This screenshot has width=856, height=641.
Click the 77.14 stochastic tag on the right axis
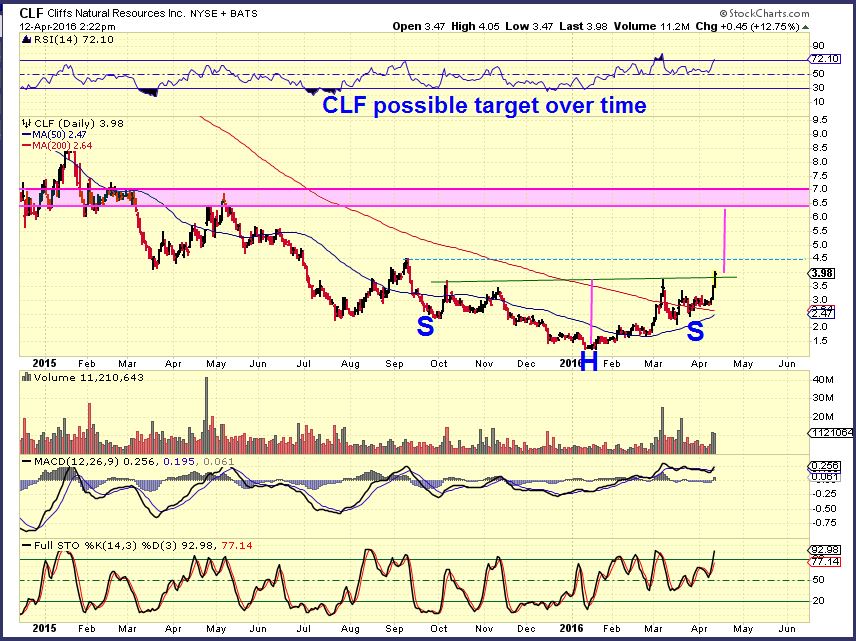tap(824, 561)
